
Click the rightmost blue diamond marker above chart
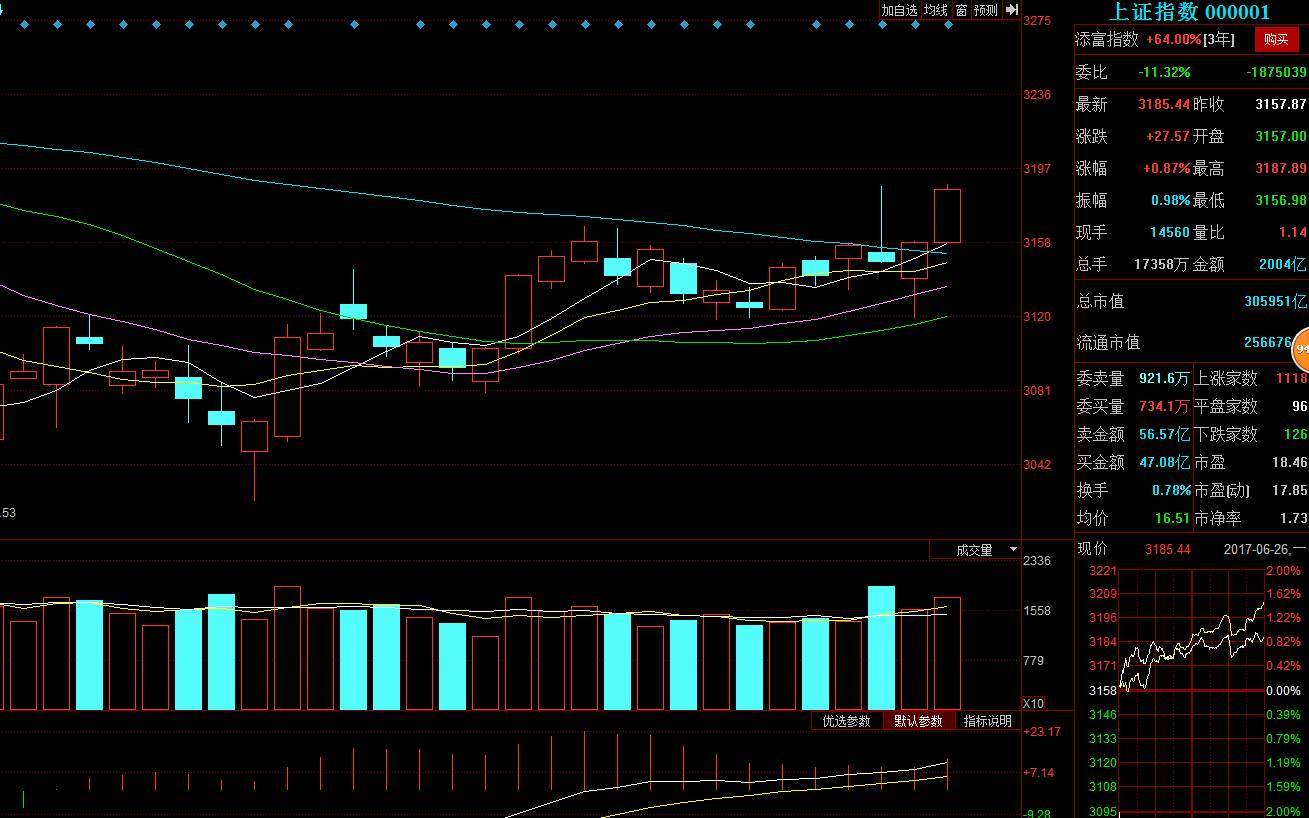click(948, 24)
